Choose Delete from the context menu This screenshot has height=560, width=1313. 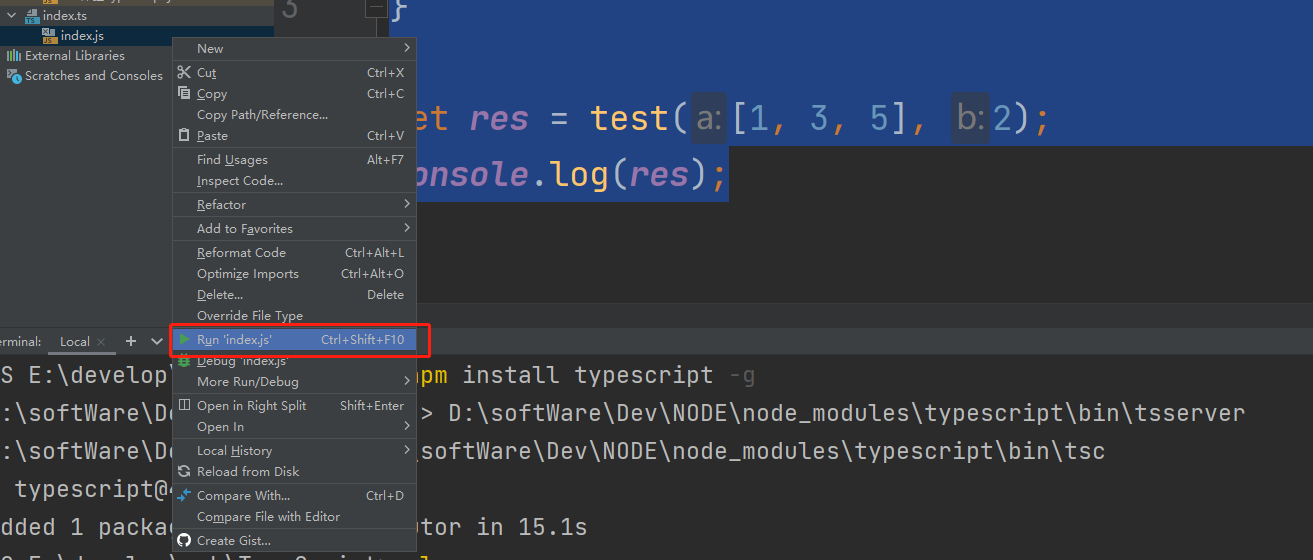point(294,294)
